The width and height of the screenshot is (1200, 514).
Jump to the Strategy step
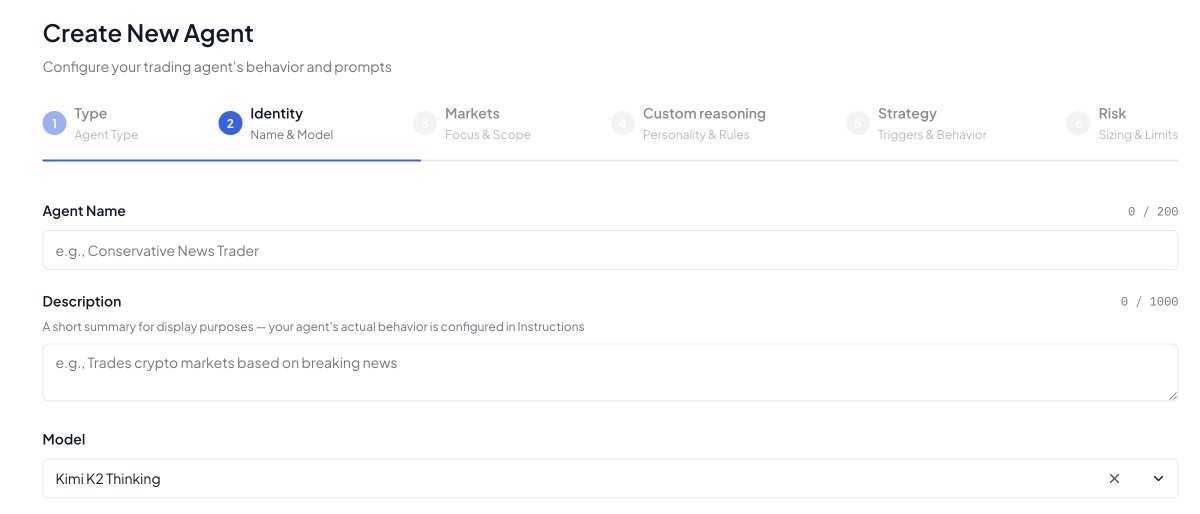click(916, 124)
